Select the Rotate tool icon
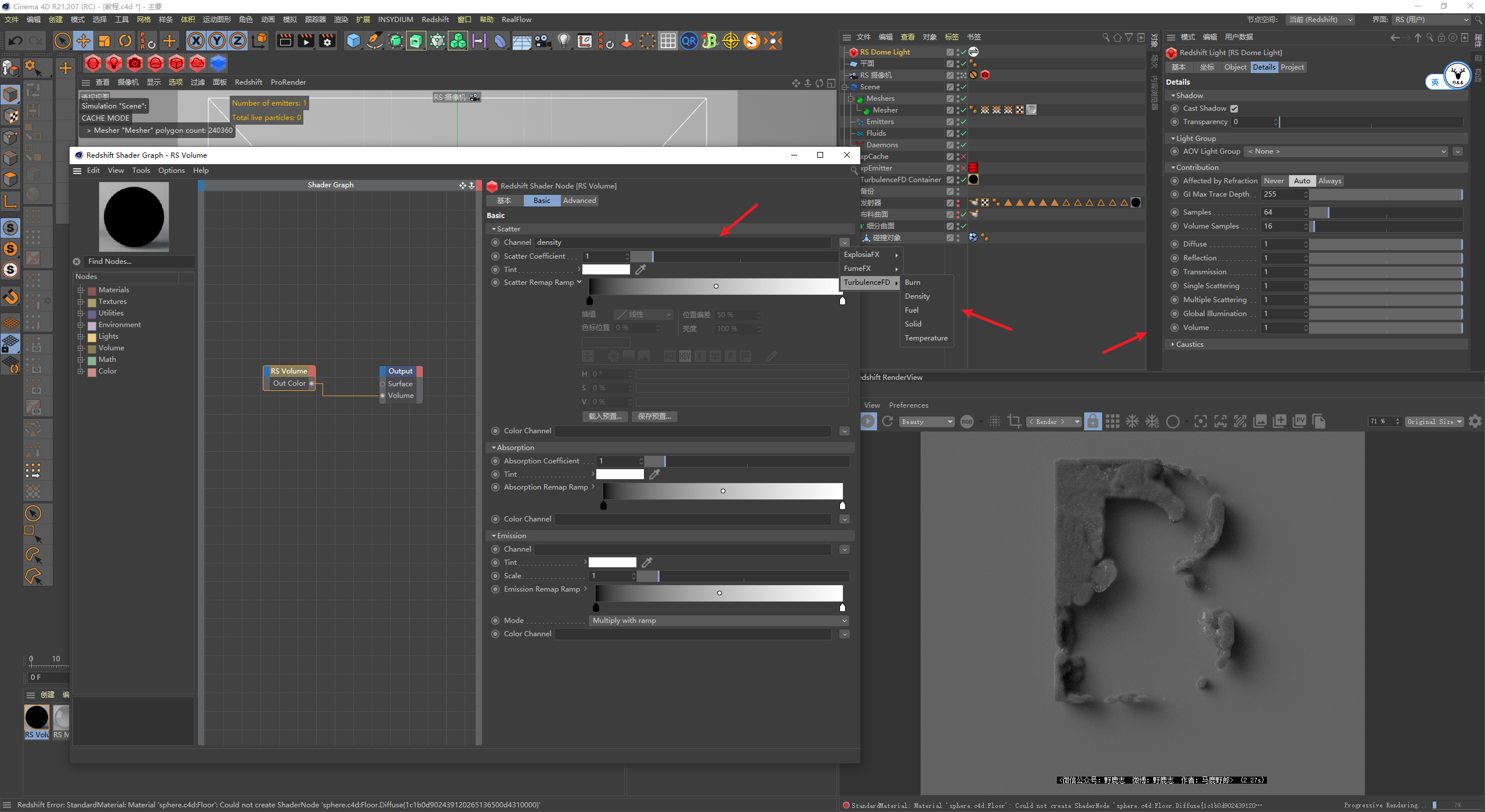This screenshot has height=812, width=1485. [x=125, y=41]
